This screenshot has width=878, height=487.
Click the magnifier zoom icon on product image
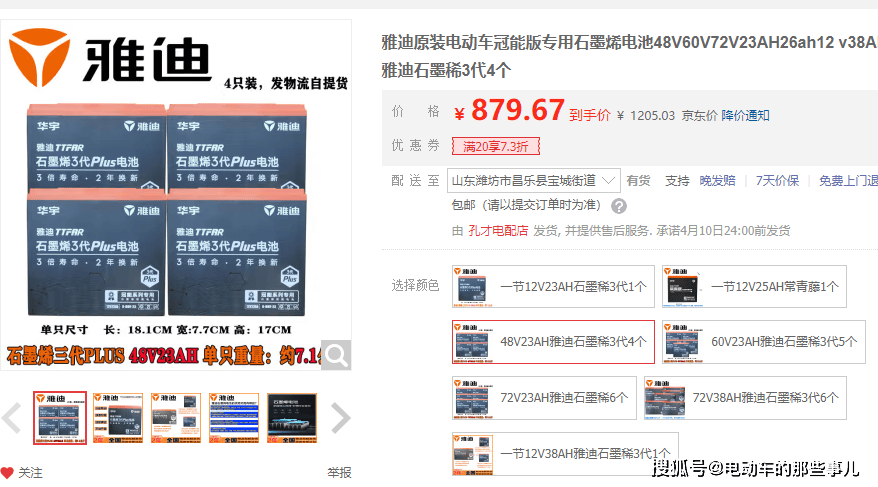click(x=336, y=354)
